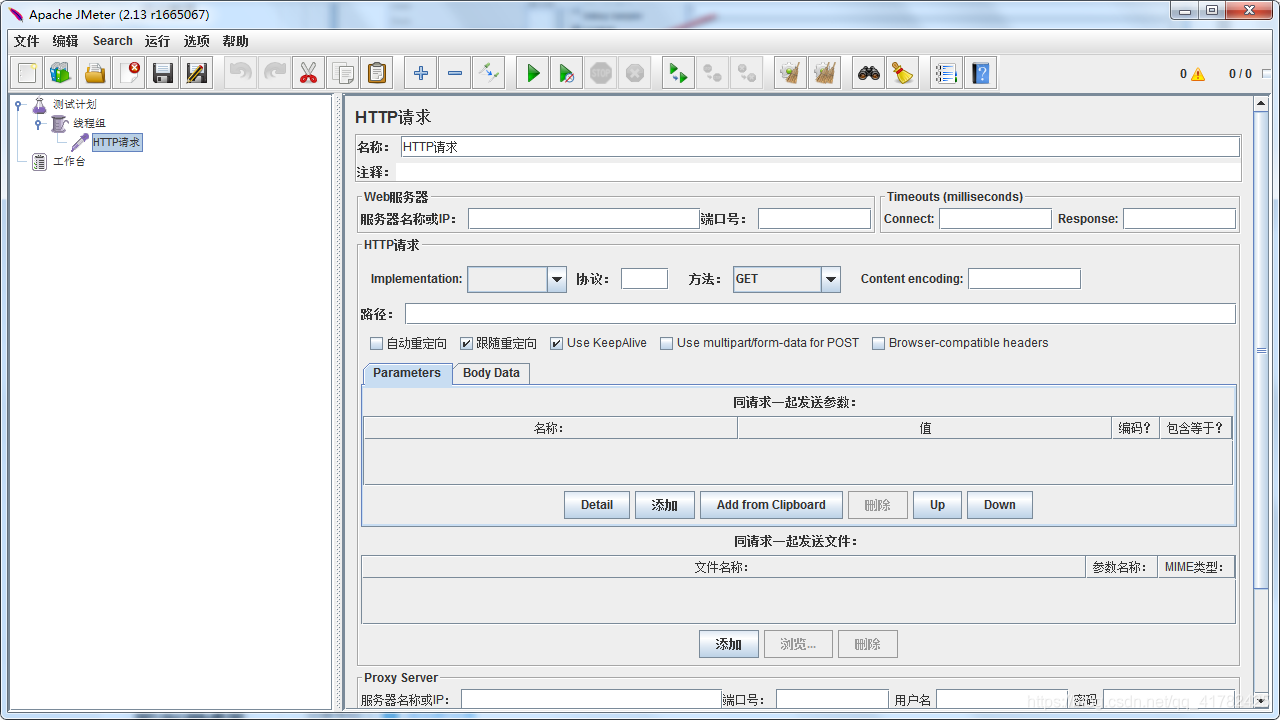This screenshot has width=1280, height=720.
Task: Click the Redo icon
Action: 274,73
